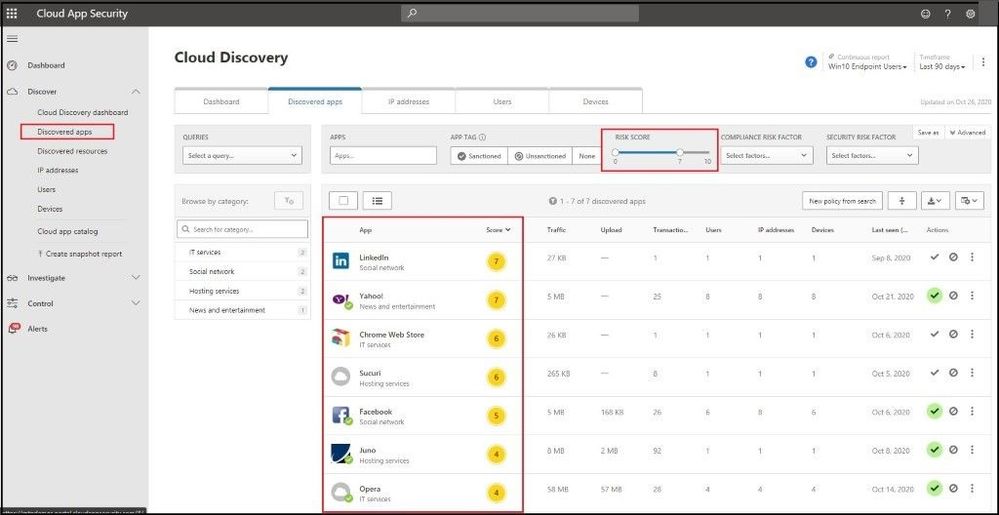Open more actions for Sucuri

click(x=972, y=373)
